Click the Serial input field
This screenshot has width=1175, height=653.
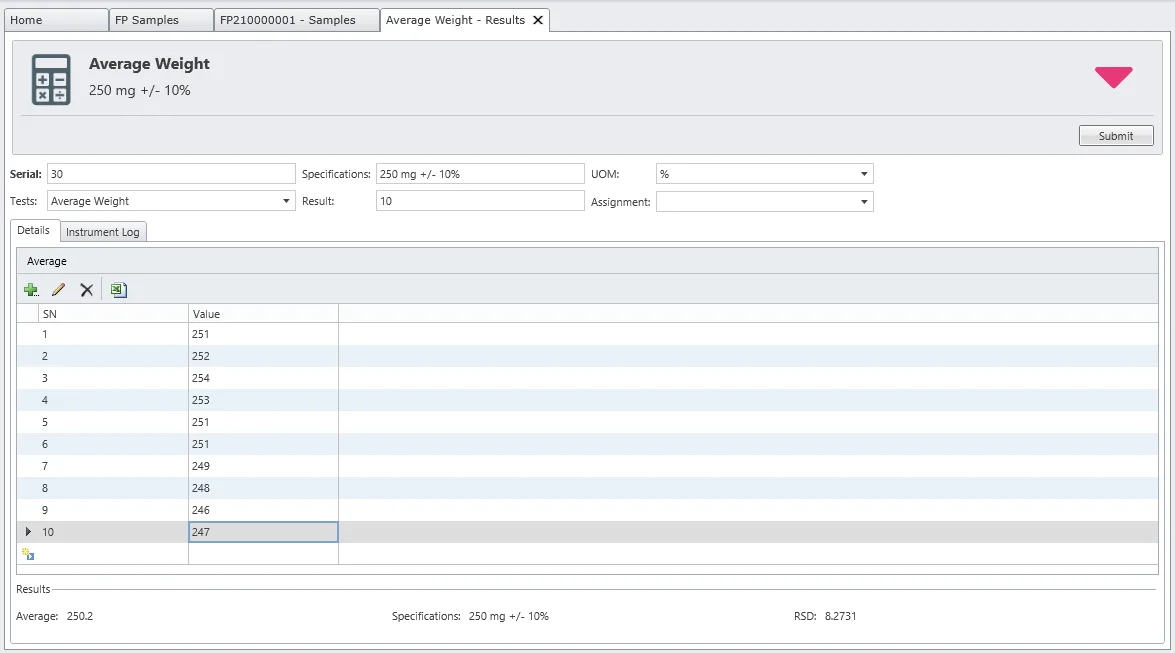pyautogui.click(x=171, y=174)
